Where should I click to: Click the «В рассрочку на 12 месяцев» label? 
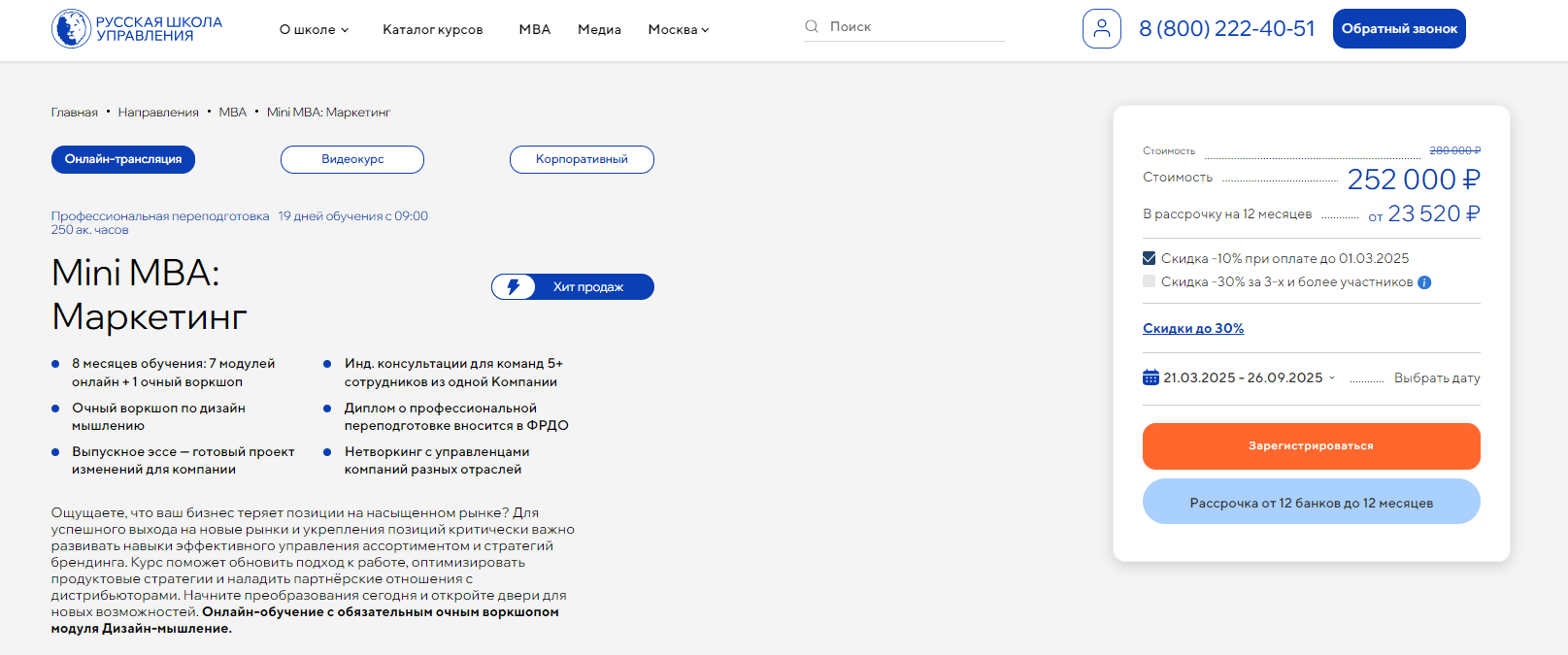click(x=1227, y=214)
